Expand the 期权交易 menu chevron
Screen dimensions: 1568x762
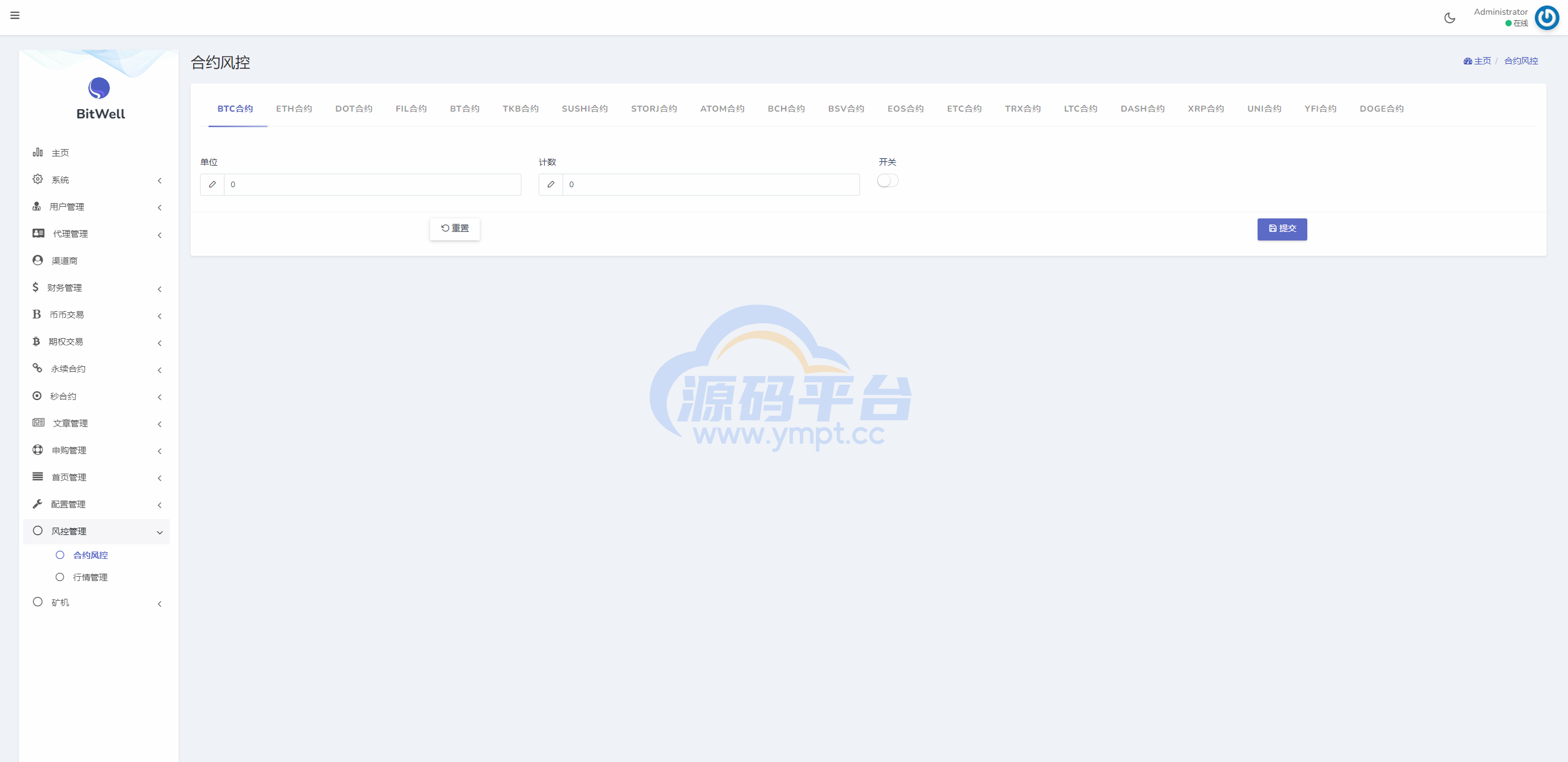[159, 343]
